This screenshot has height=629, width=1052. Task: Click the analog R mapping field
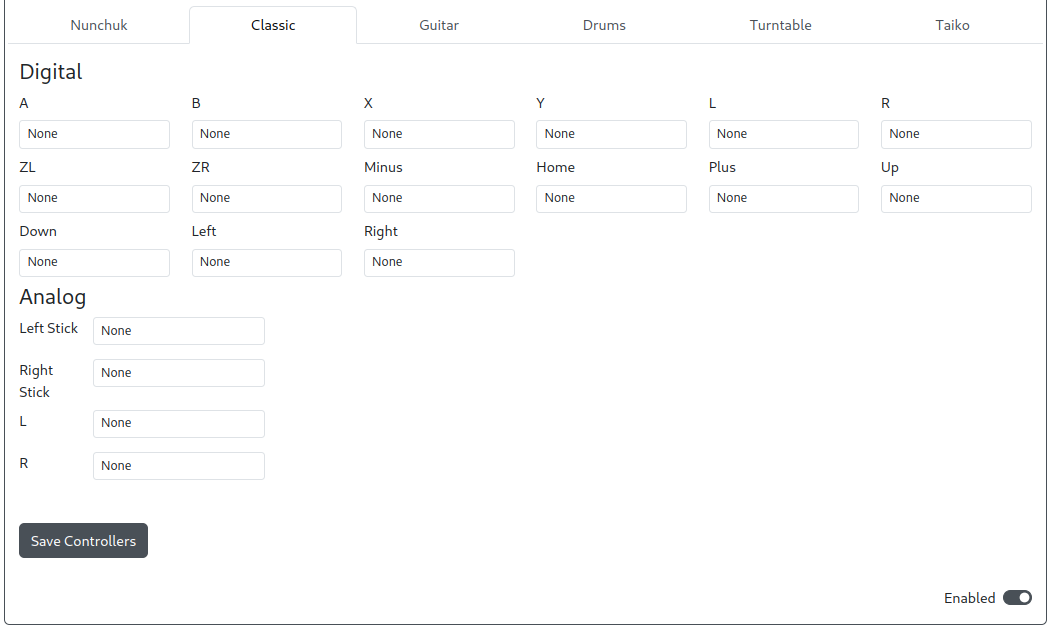pyautogui.click(x=179, y=466)
